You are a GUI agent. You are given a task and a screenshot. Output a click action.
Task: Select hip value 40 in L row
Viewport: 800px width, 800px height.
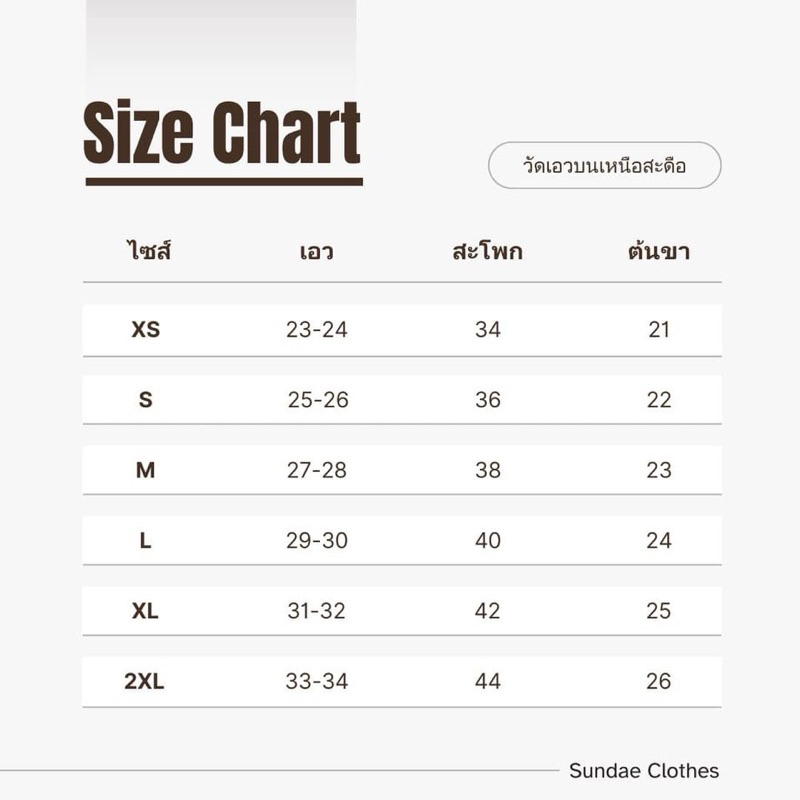(x=488, y=540)
